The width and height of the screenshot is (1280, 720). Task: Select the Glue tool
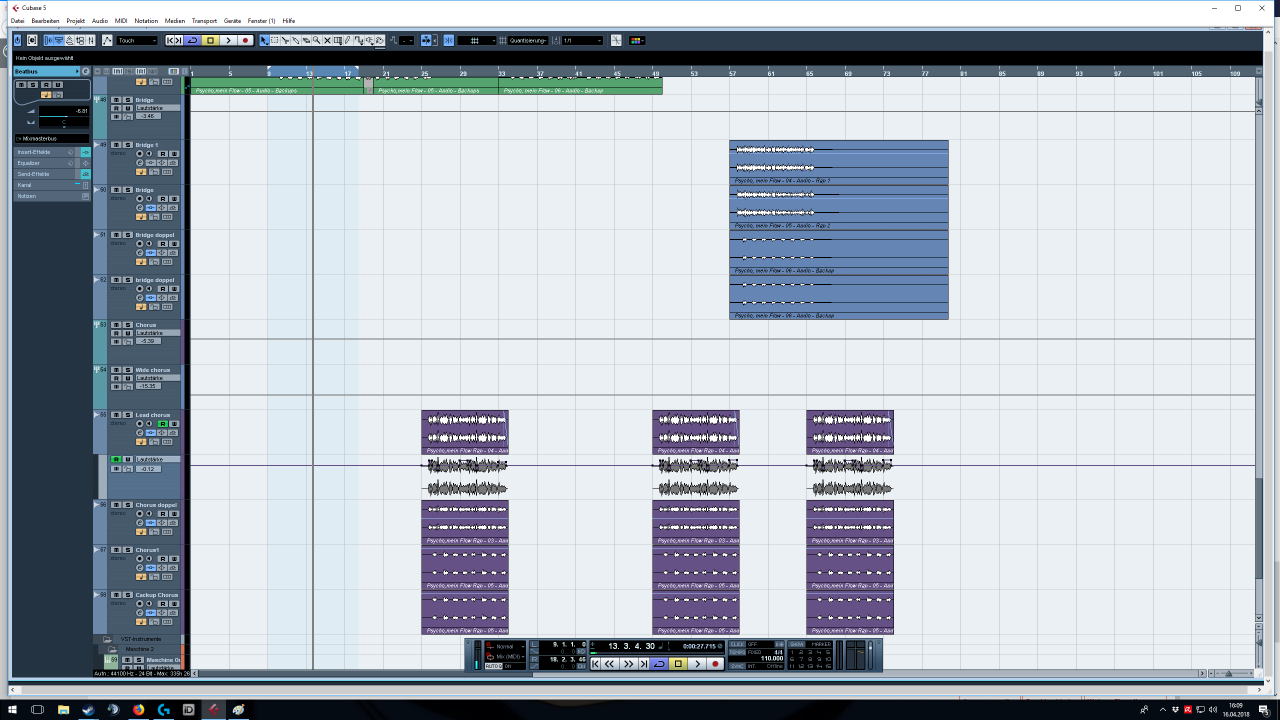pyautogui.click(x=295, y=40)
